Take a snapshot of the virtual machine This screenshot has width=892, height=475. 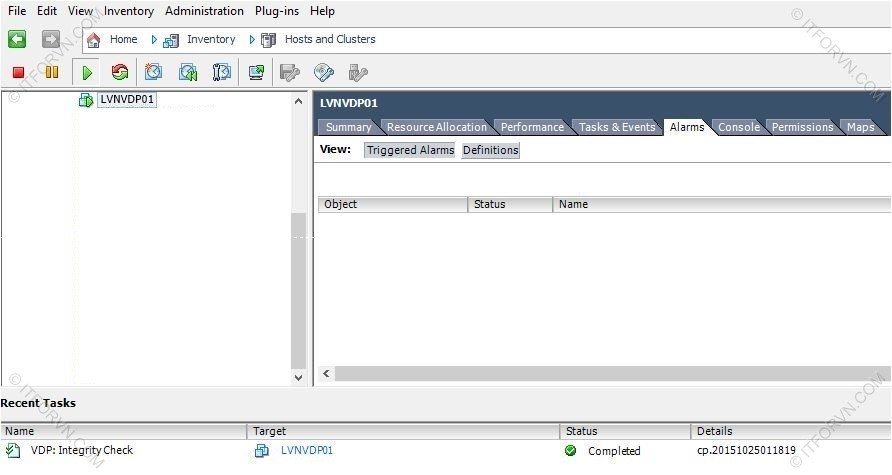[x=153, y=72]
